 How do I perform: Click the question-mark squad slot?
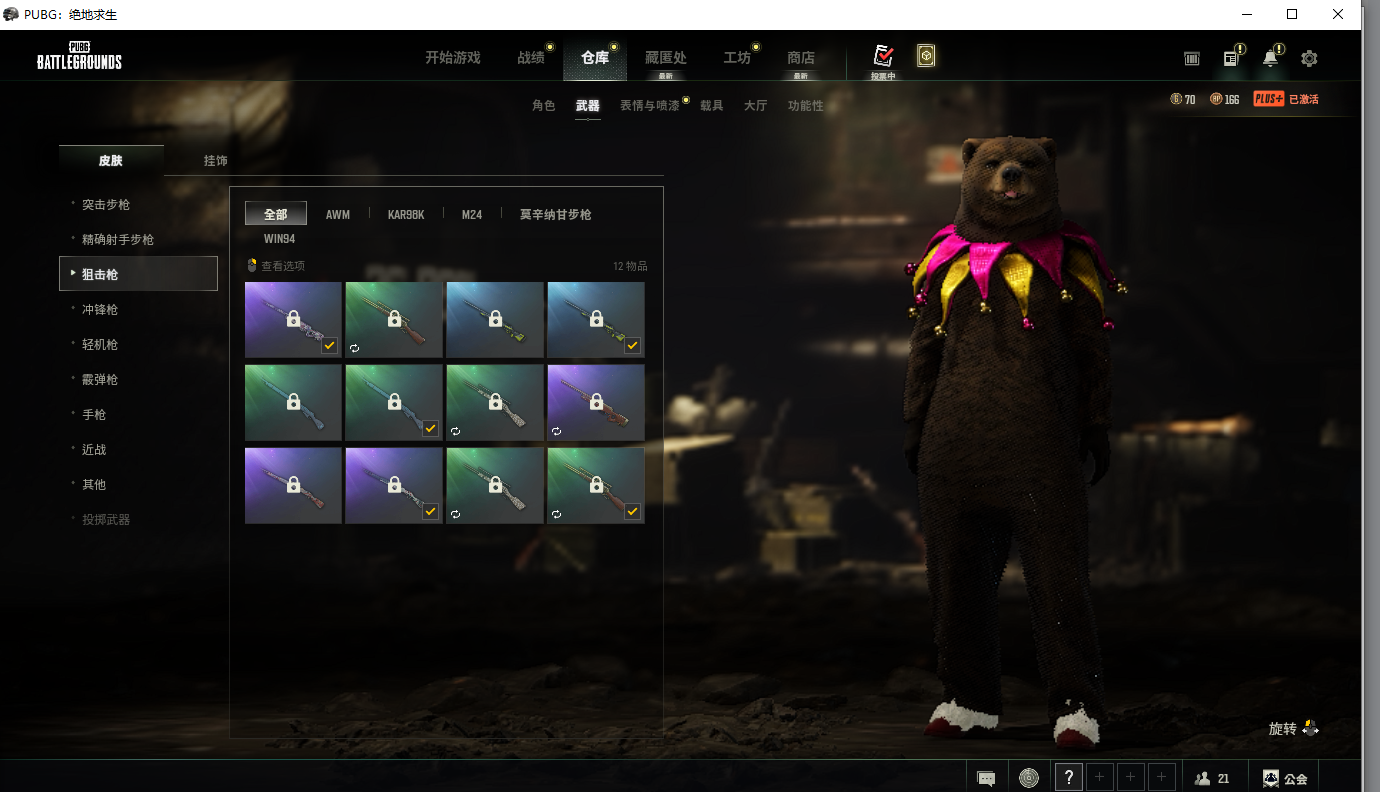[1069, 777]
